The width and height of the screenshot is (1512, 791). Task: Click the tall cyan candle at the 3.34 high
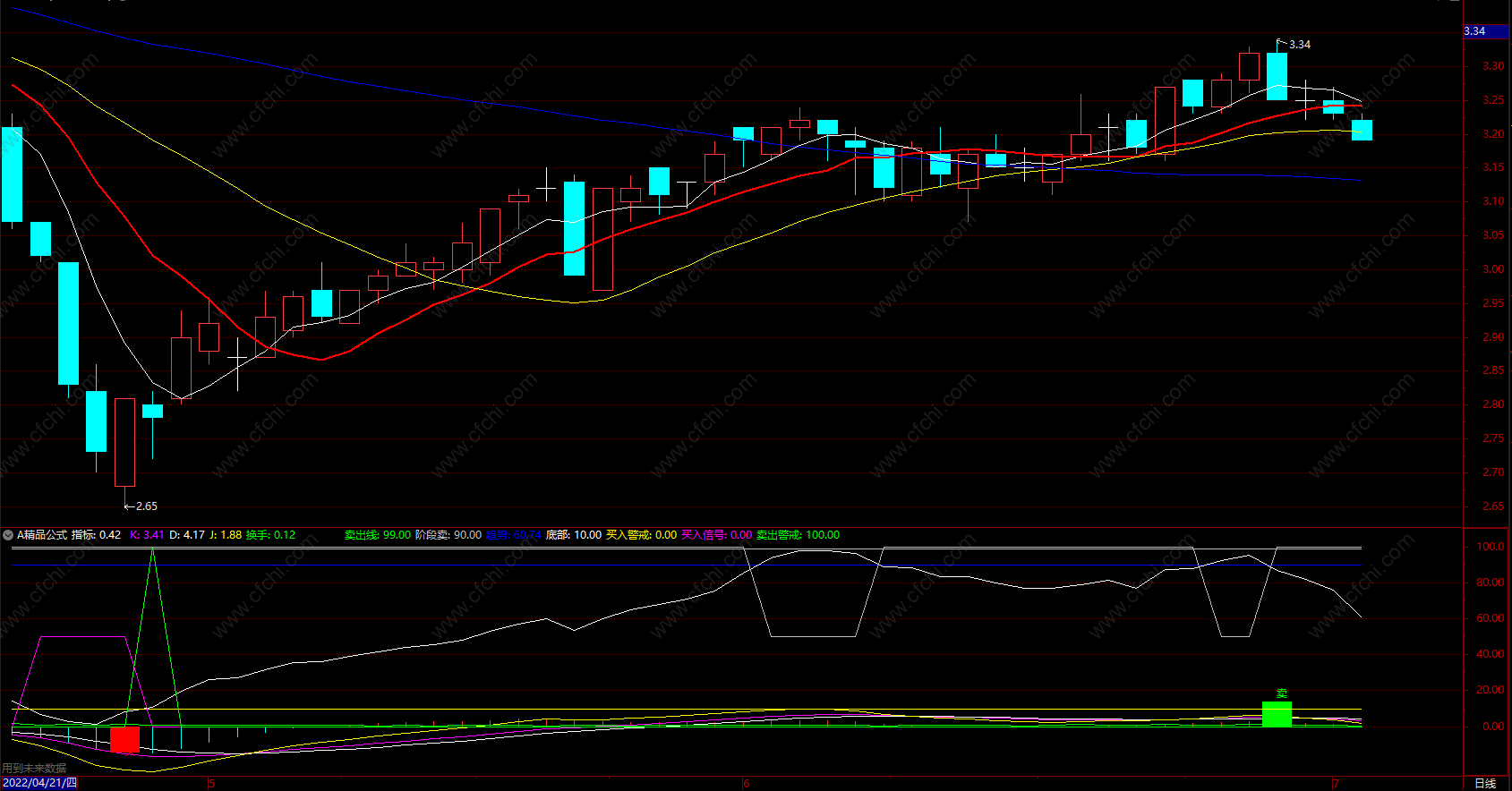click(1277, 76)
